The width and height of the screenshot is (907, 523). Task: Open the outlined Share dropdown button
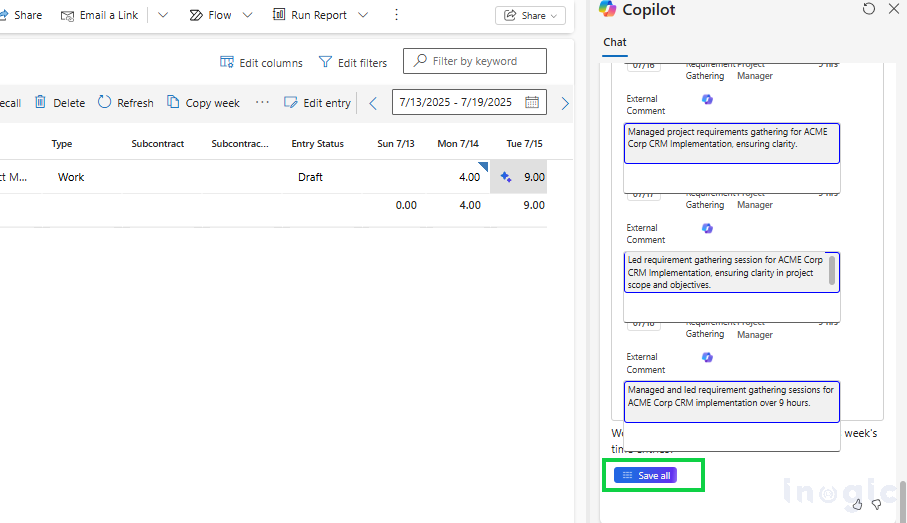530,16
